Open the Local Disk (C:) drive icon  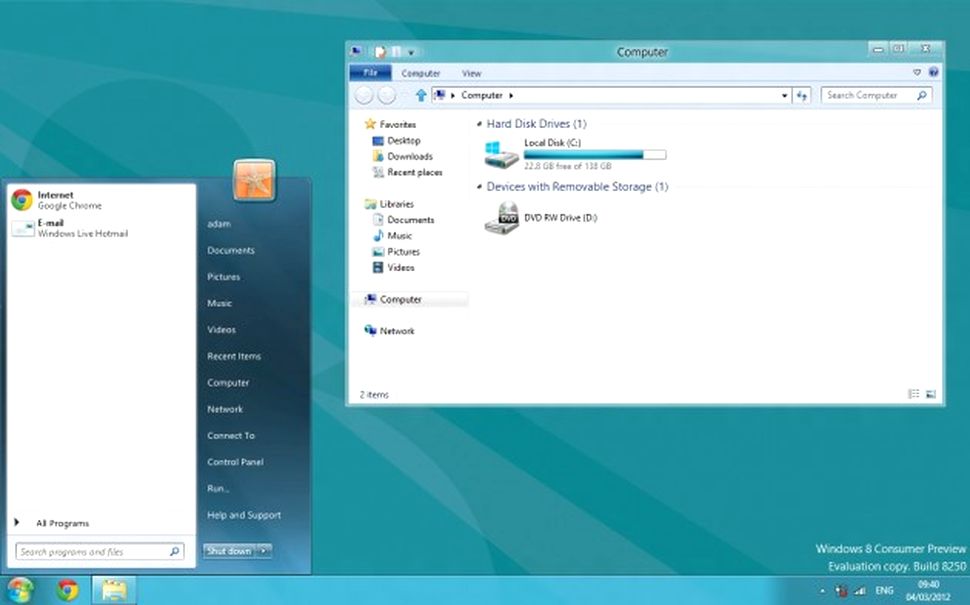501,154
